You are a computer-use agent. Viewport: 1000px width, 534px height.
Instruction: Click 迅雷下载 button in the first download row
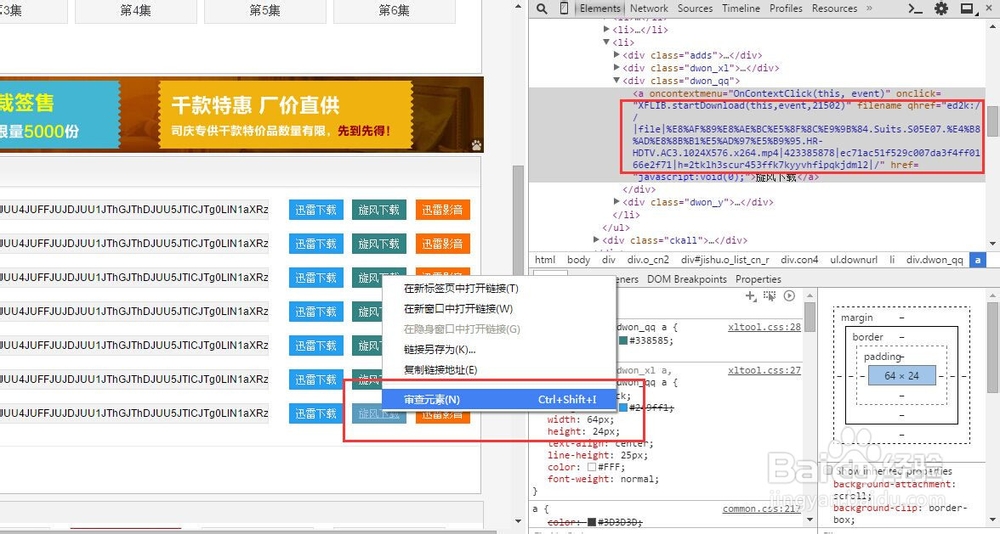316,209
